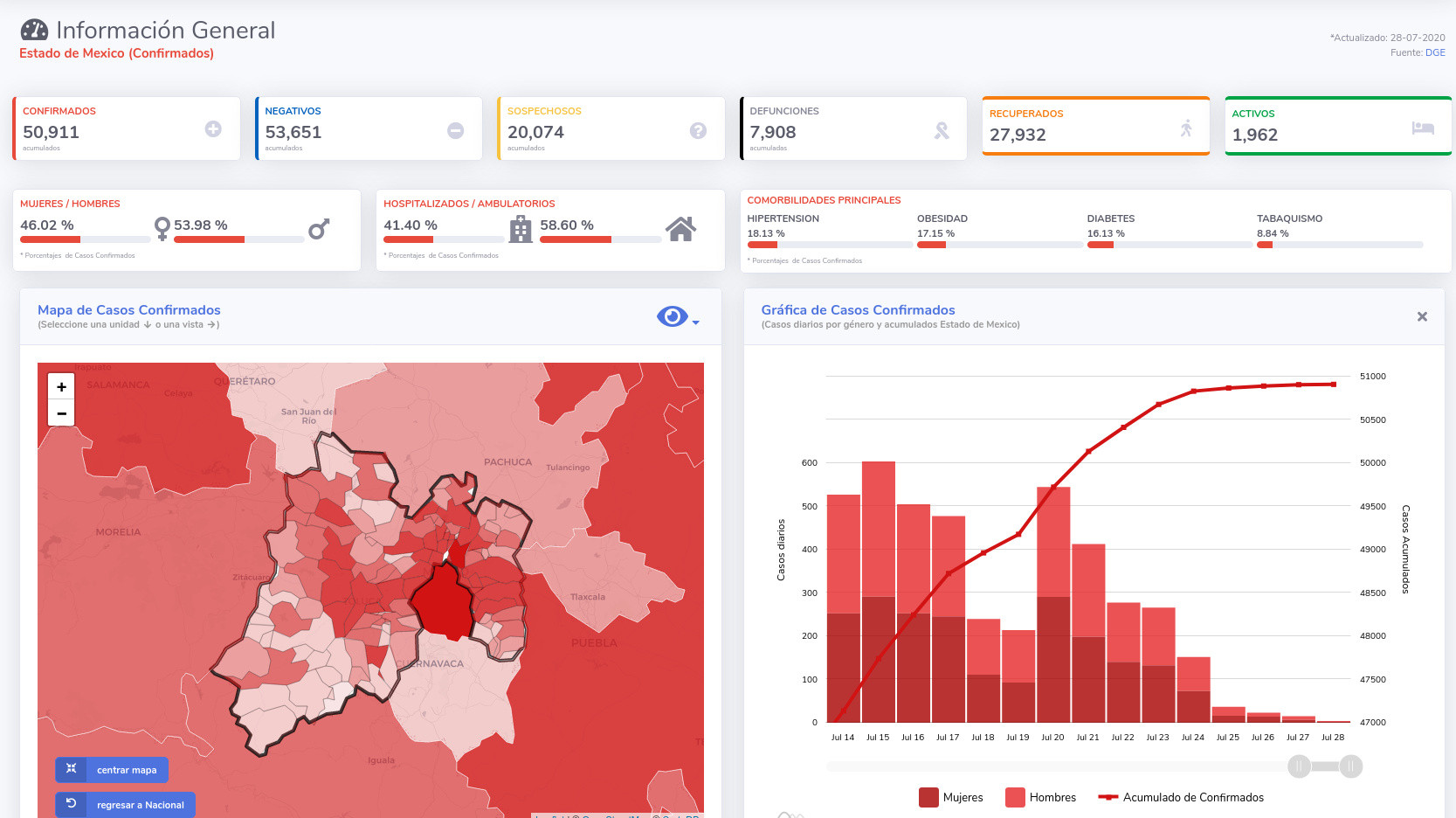The height and width of the screenshot is (818, 1456).
Task: Click the centrar mapa button
Action: (112, 770)
